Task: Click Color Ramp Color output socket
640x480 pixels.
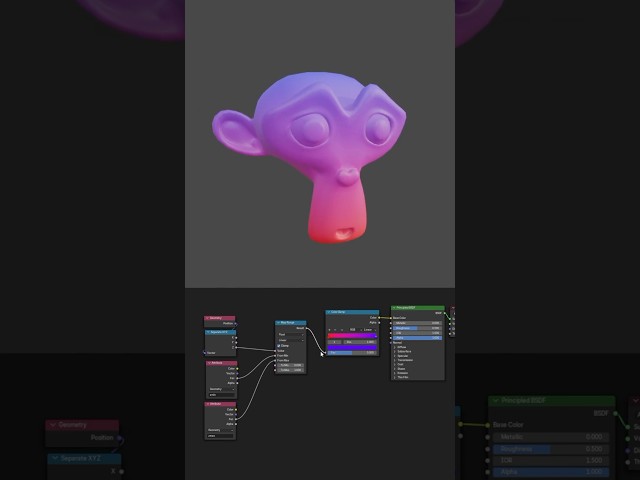Action: [x=379, y=318]
